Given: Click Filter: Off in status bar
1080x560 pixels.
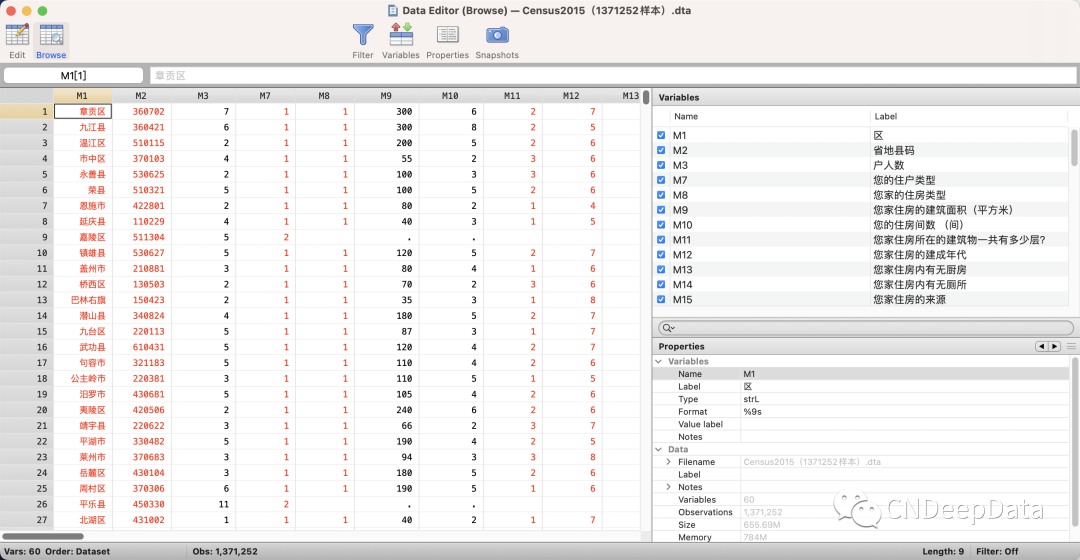Looking at the screenshot, I should 997,552.
